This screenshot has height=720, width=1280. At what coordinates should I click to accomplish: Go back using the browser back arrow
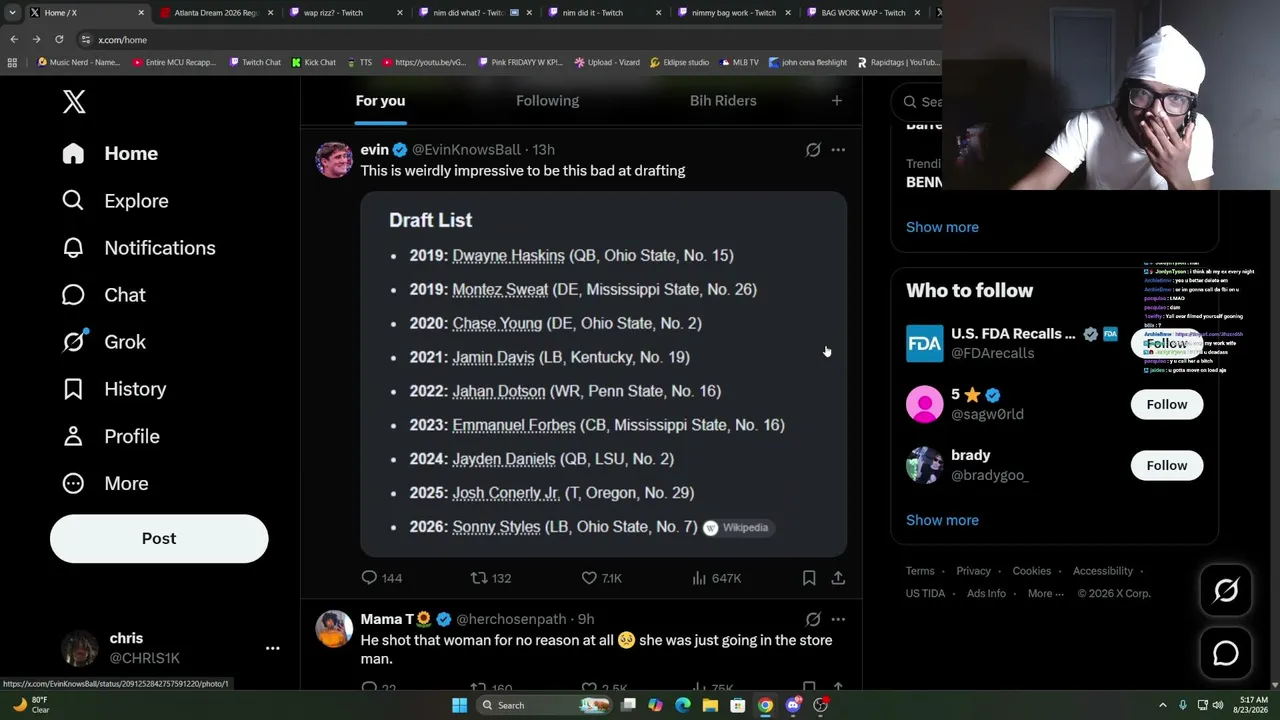tap(14, 39)
